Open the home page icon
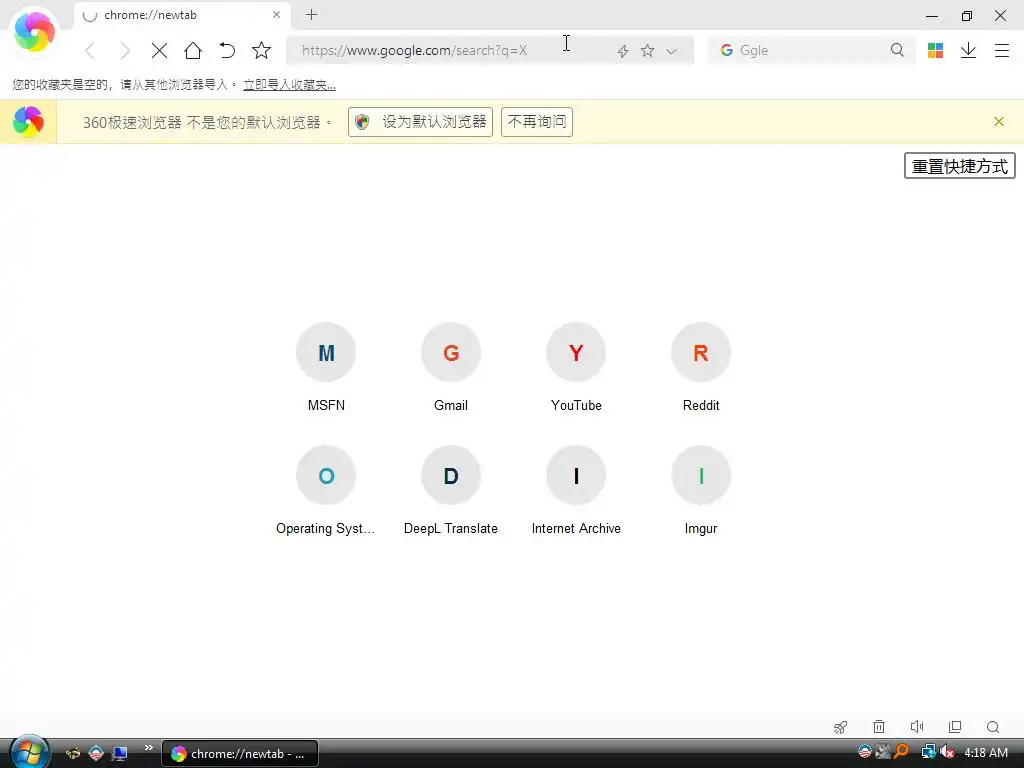1024x768 pixels. click(x=193, y=50)
